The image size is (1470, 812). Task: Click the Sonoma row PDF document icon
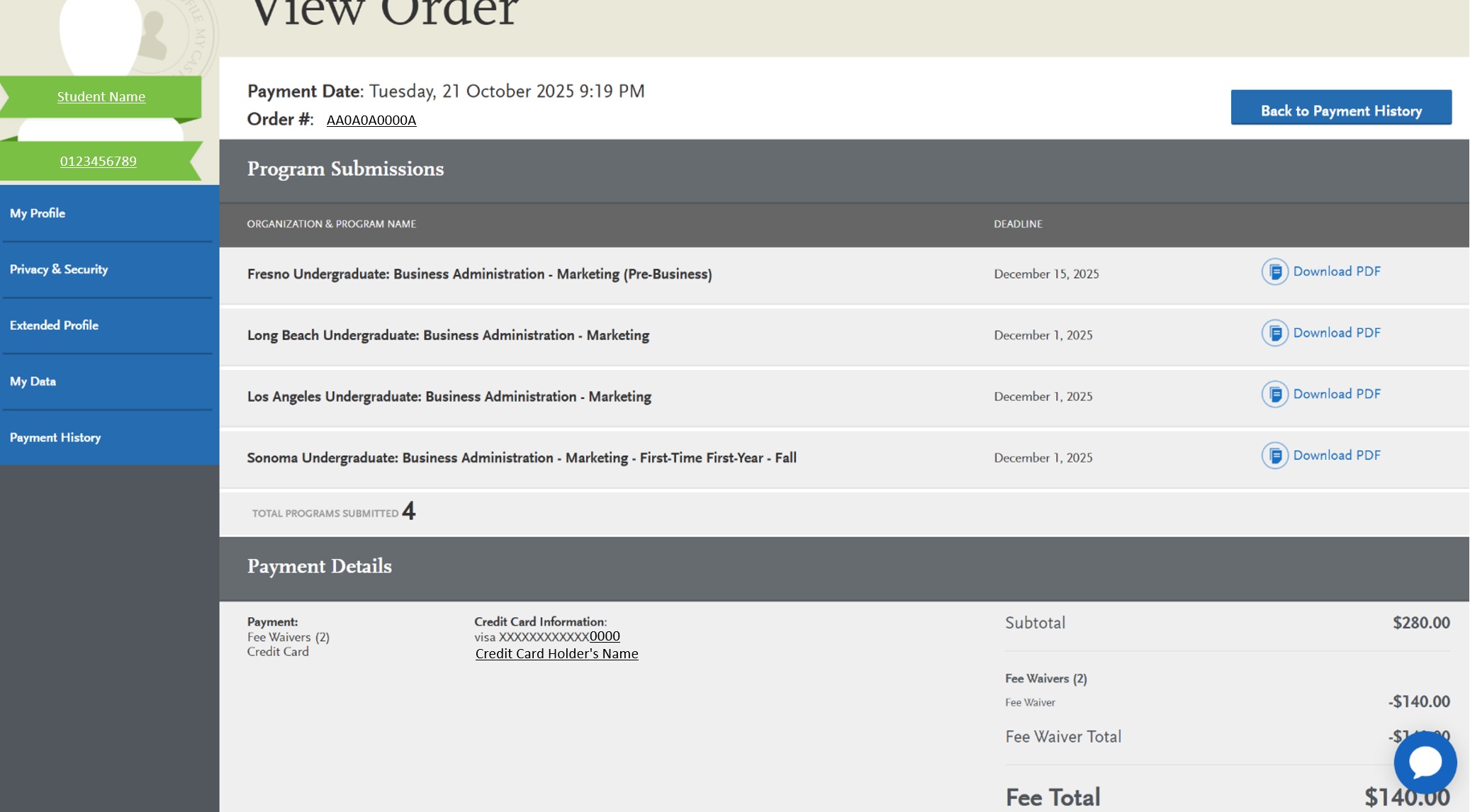(1274, 456)
